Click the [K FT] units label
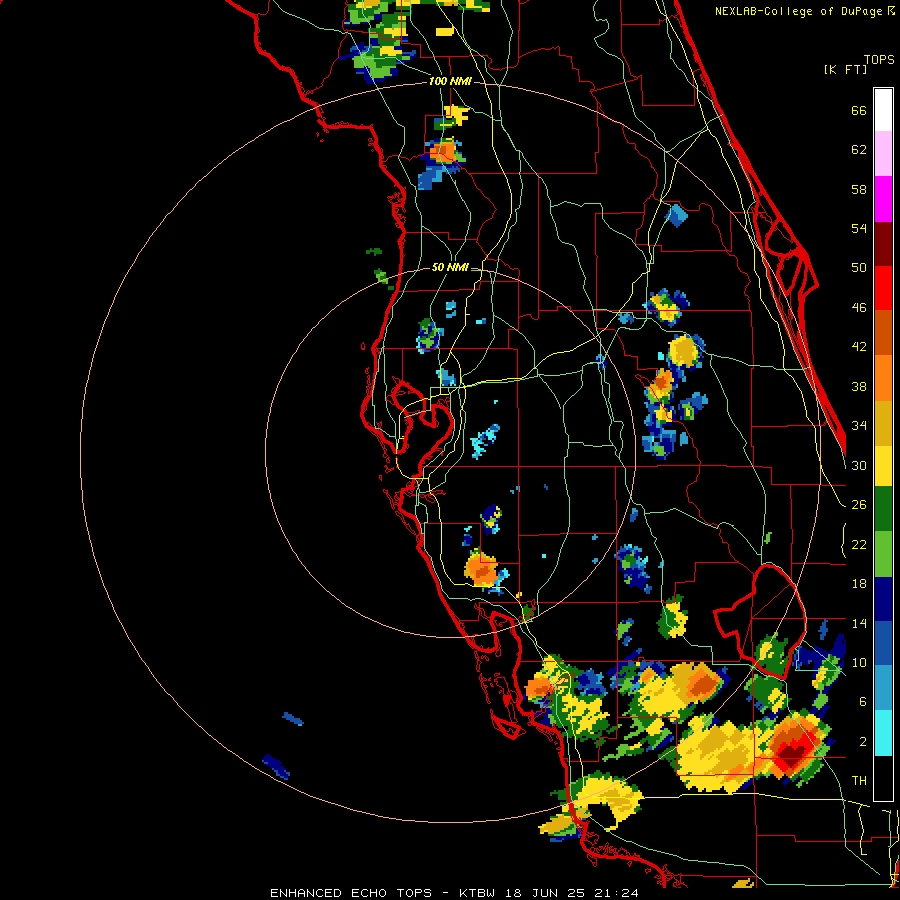Image resolution: width=900 pixels, height=900 pixels. (845, 70)
